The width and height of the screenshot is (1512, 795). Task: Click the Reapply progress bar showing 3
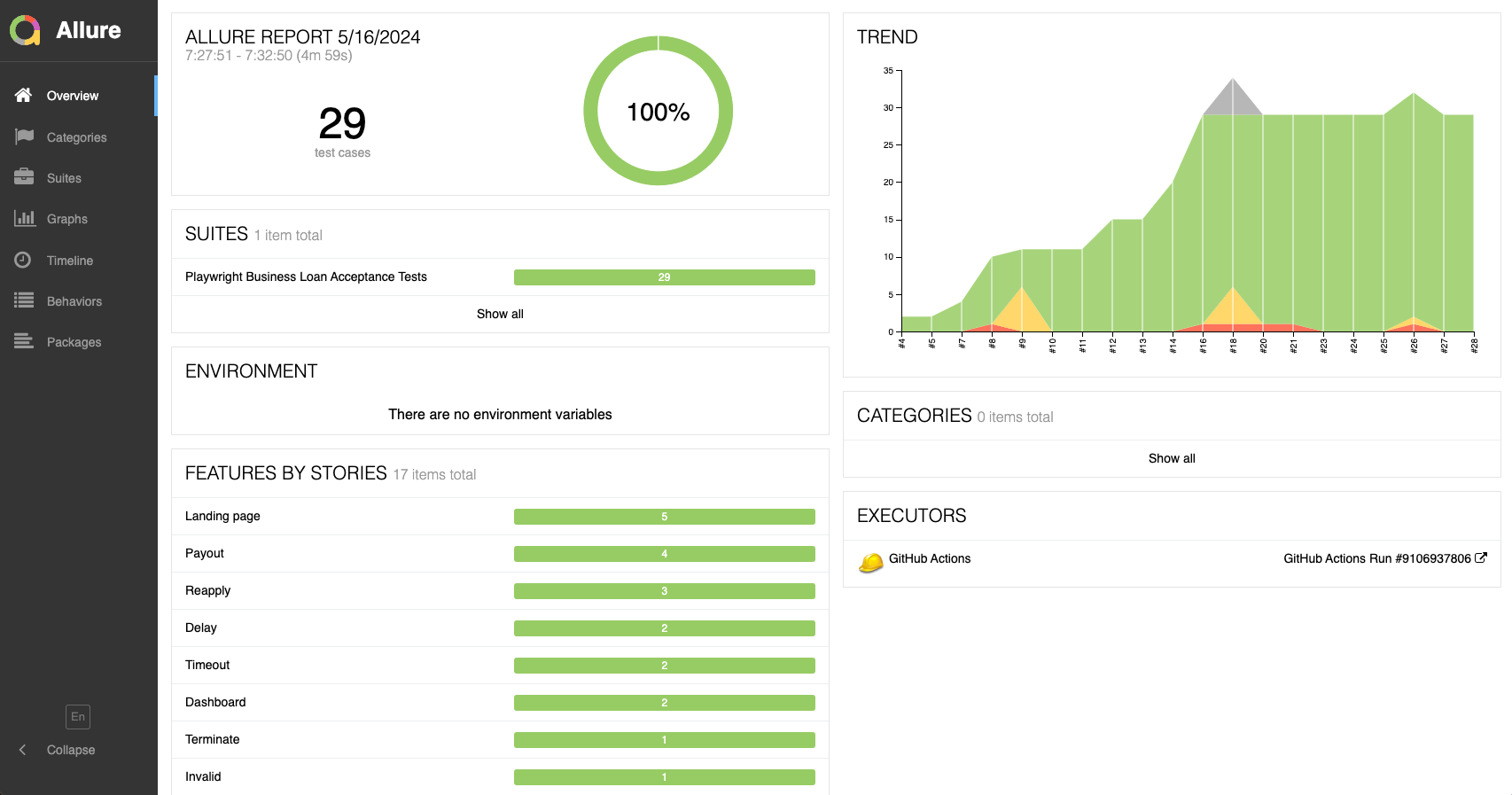(x=665, y=591)
